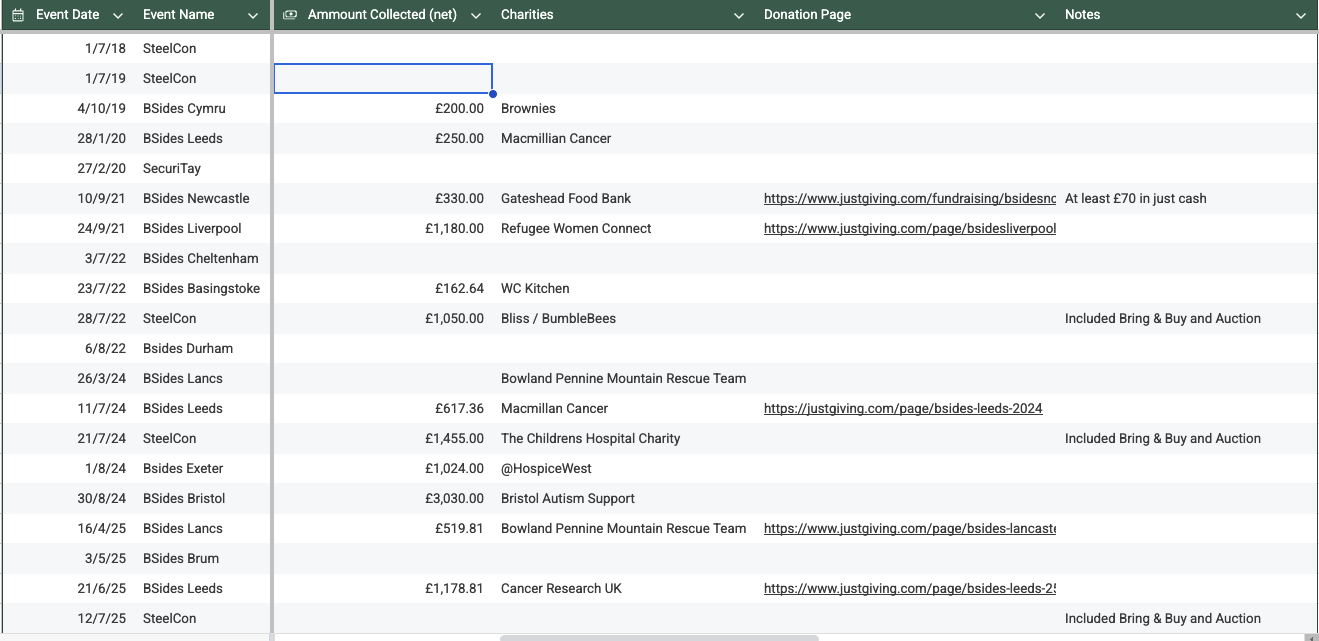Viewport: 1319px width, 641px height.
Task: Click the Cancer Research UK charity cell
Action: pos(626,589)
